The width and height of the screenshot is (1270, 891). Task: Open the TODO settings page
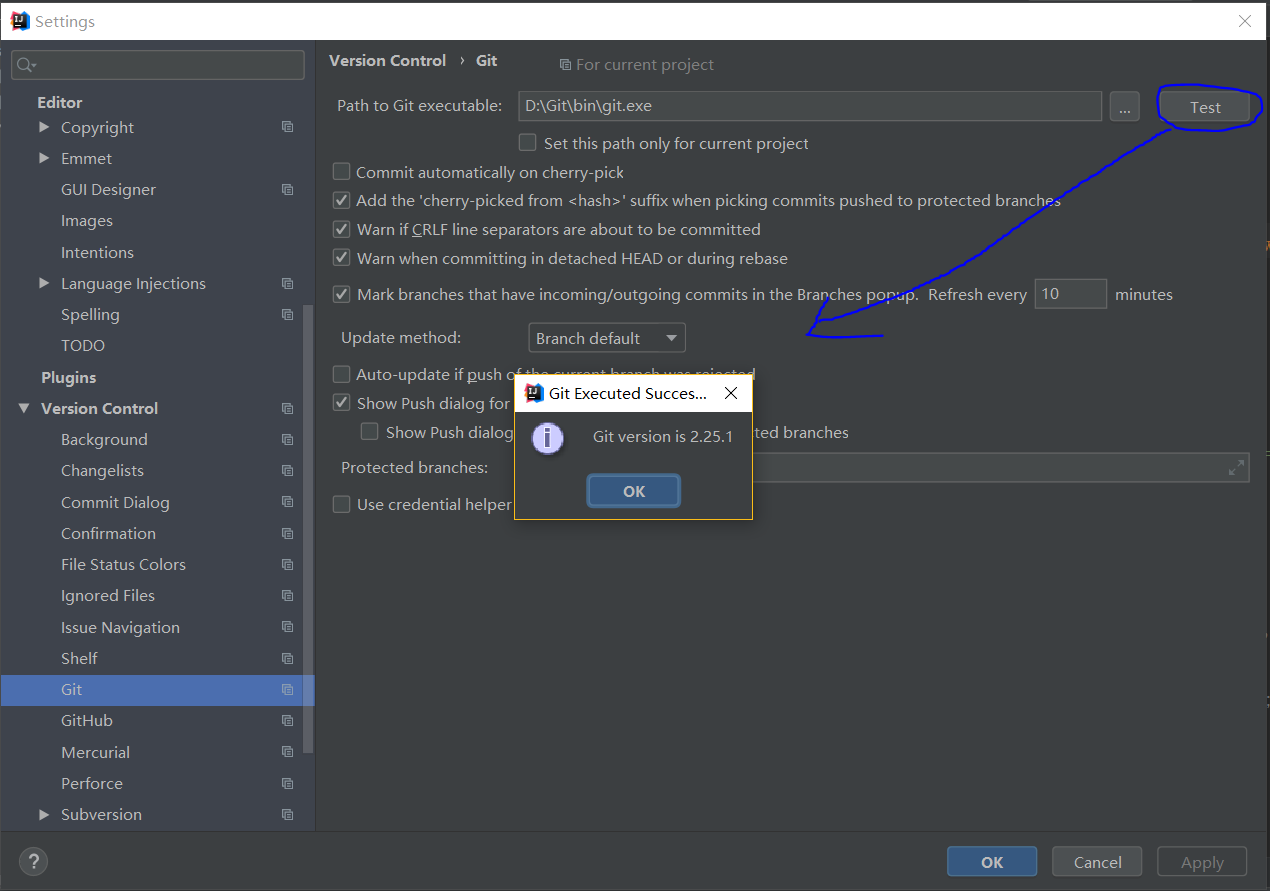83,345
